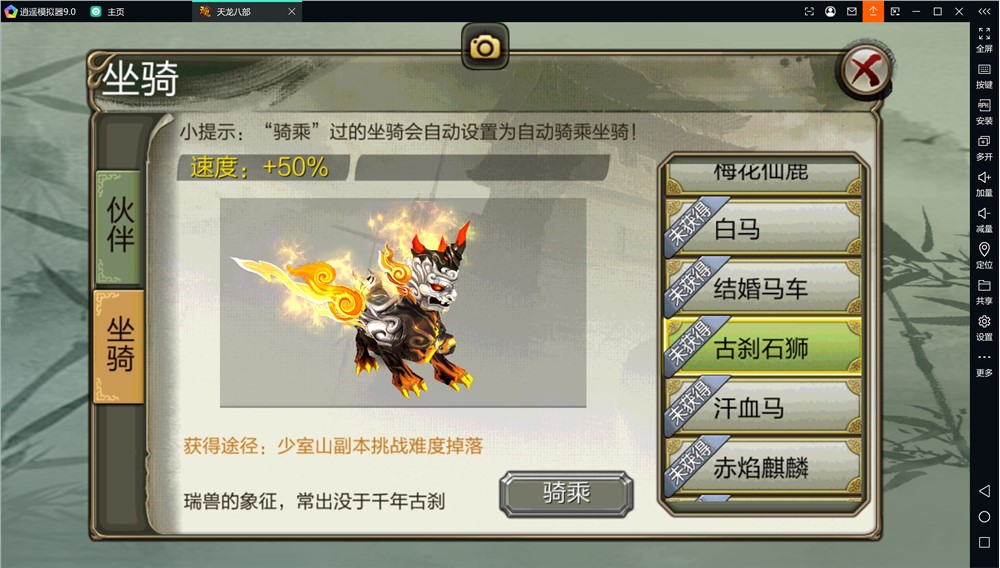Open the 定位 location icon
1000x568 pixels.
click(984, 255)
